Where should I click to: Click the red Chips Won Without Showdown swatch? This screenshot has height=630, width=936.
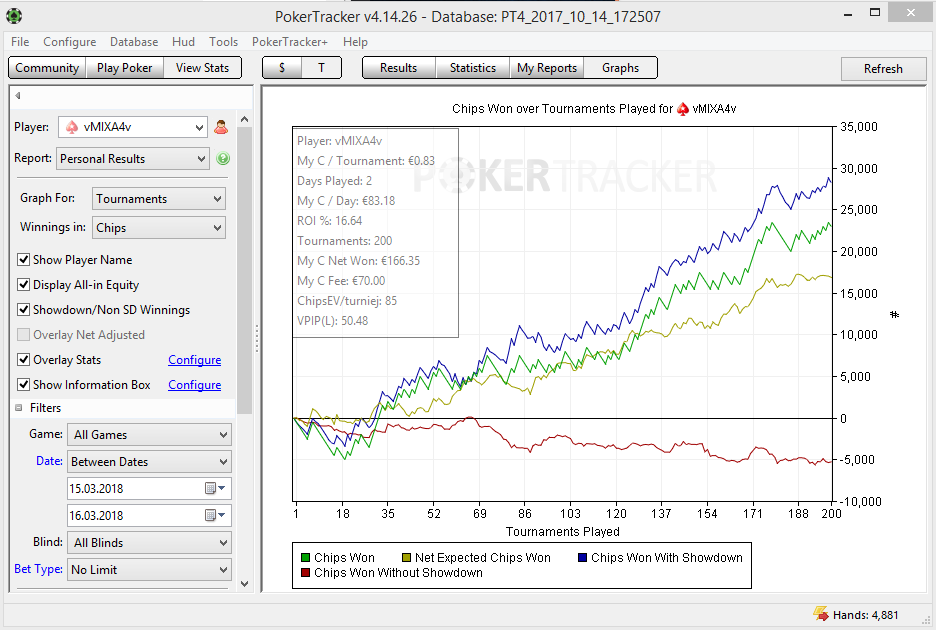[306, 573]
